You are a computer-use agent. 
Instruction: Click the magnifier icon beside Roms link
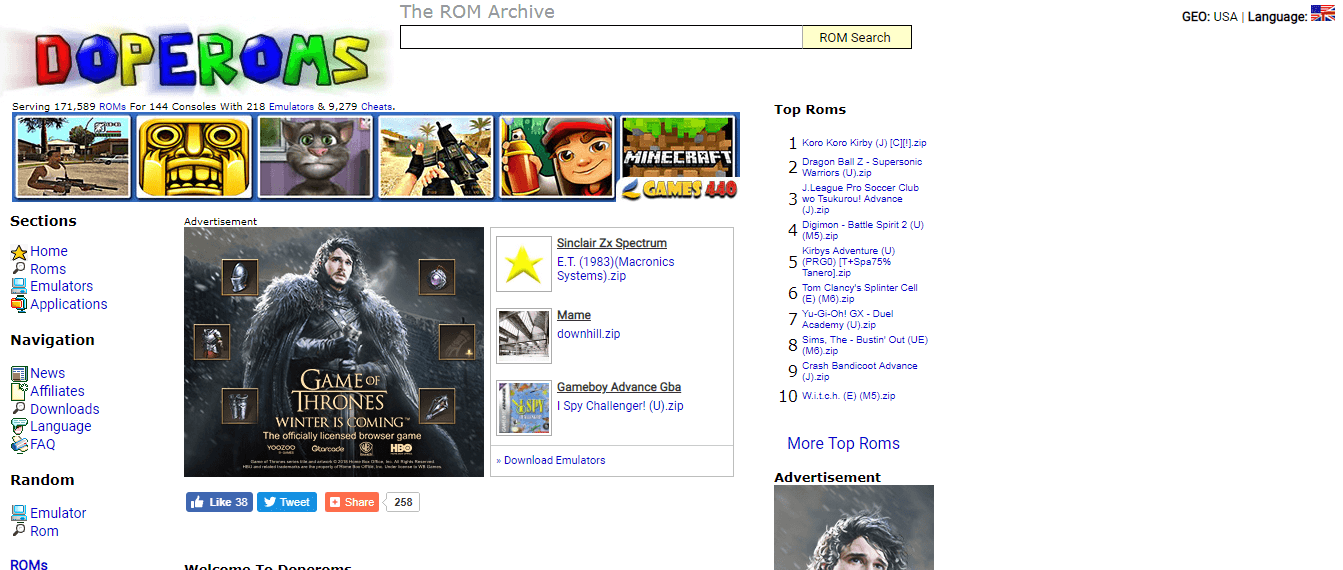18,269
